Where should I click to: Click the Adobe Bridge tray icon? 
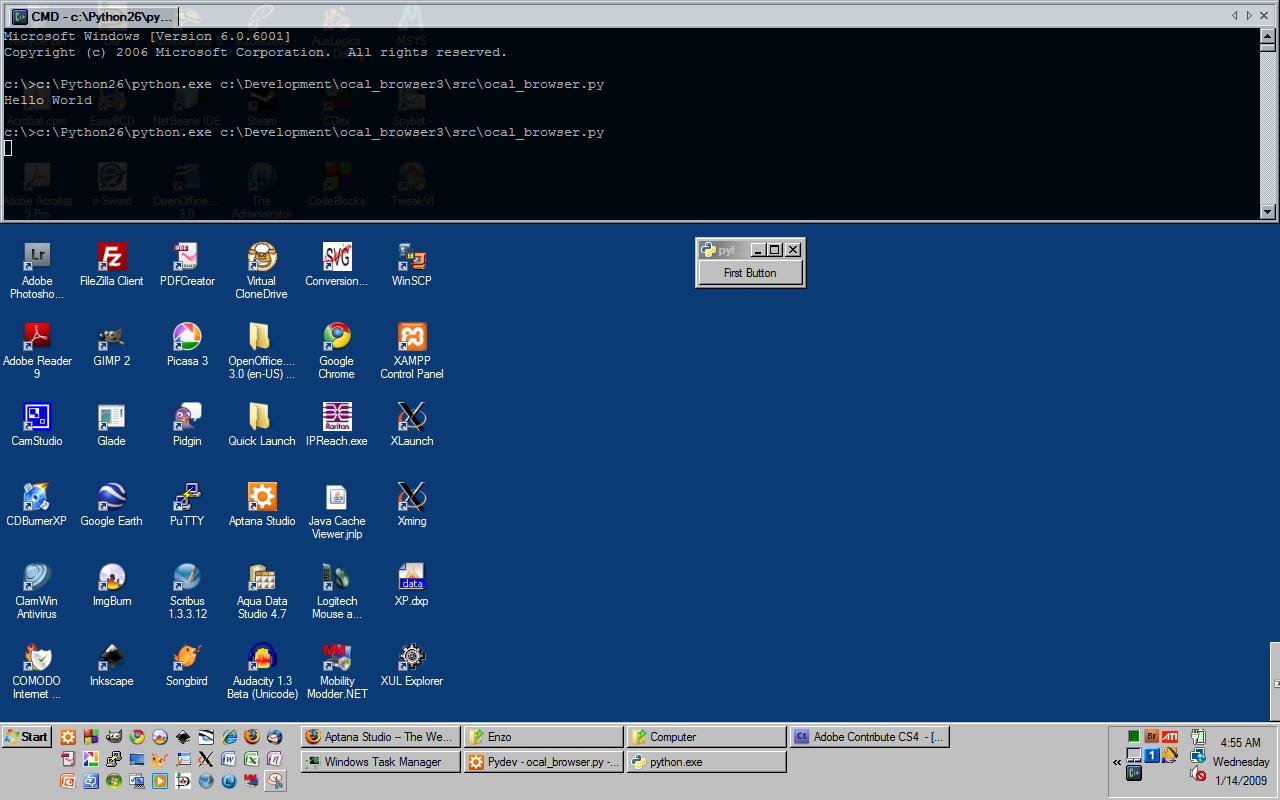[x=1152, y=737]
